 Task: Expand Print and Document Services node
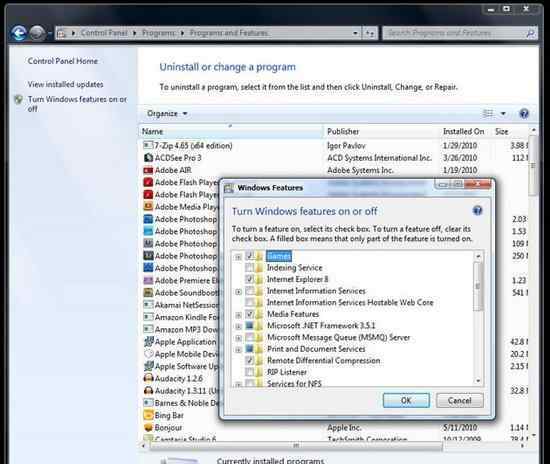239,349
